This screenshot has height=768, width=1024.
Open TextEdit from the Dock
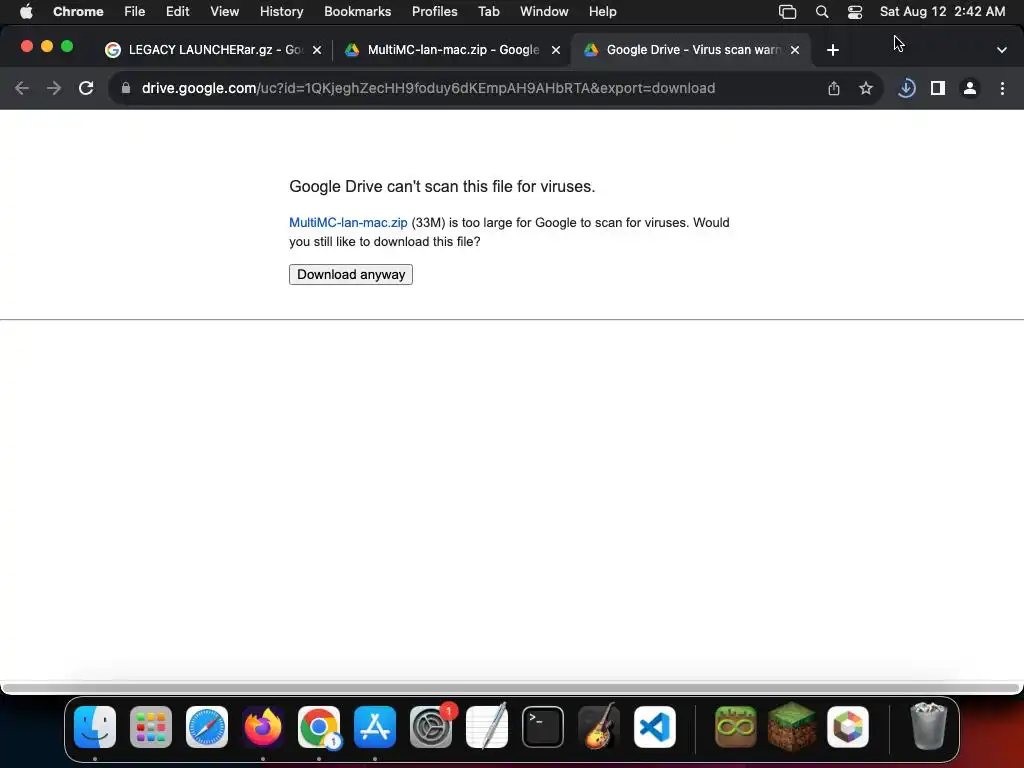pos(487,726)
